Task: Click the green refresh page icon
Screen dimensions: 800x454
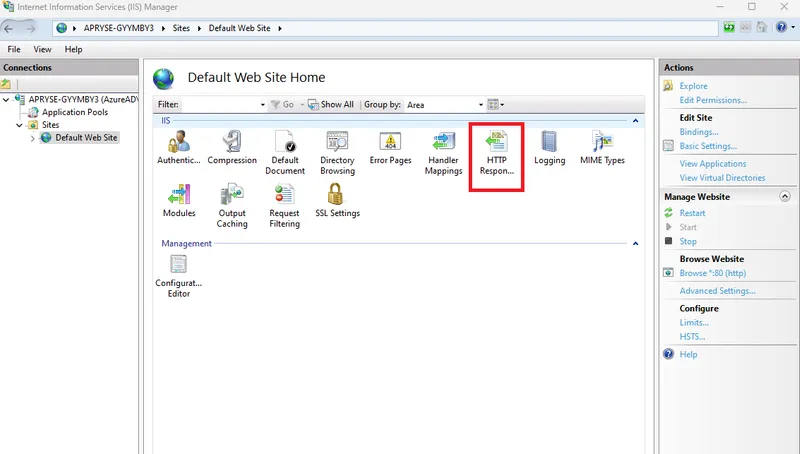Action: pyautogui.click(x=729, y=28)
